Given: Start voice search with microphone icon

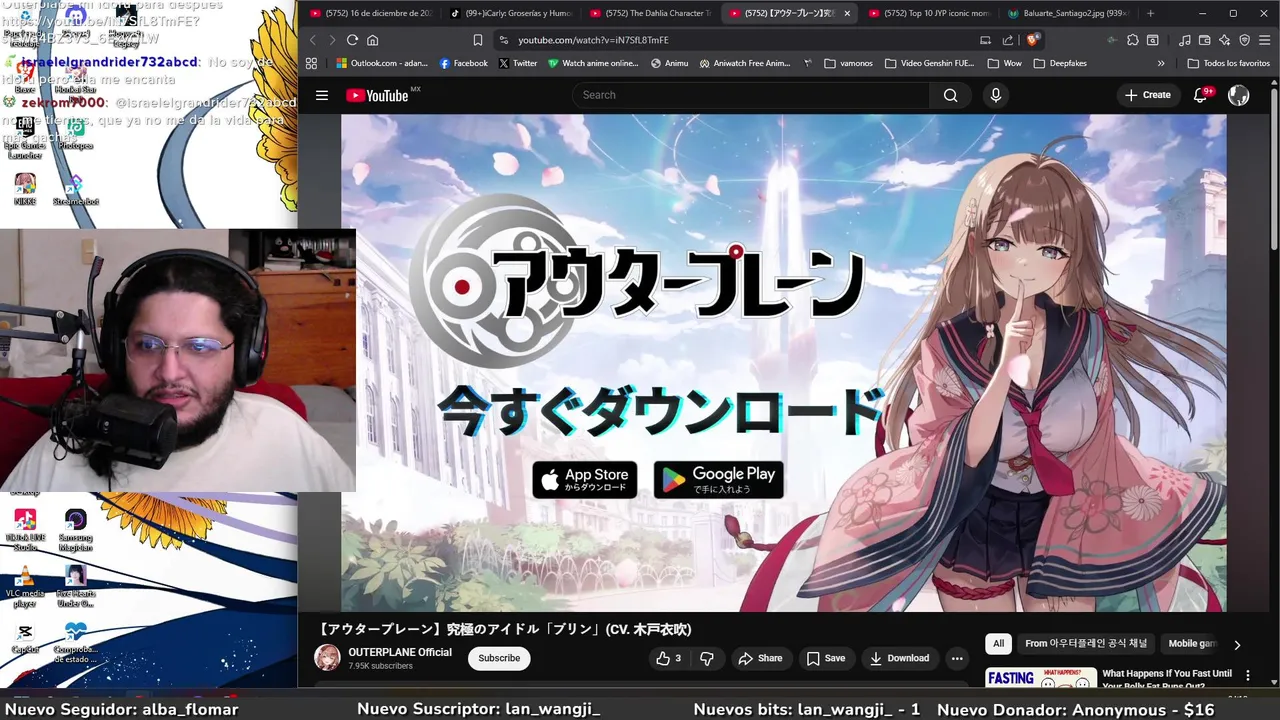Looking at the screenshot, I should (995, 95).
